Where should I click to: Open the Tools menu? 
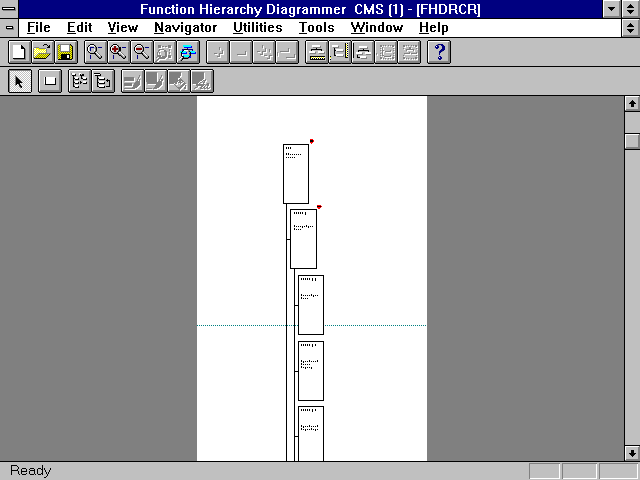tap(317, 28)
